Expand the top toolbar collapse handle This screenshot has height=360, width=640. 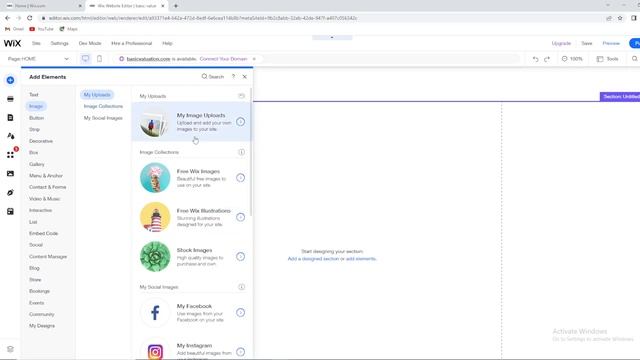pyautogui.click(x=332, y=38)
